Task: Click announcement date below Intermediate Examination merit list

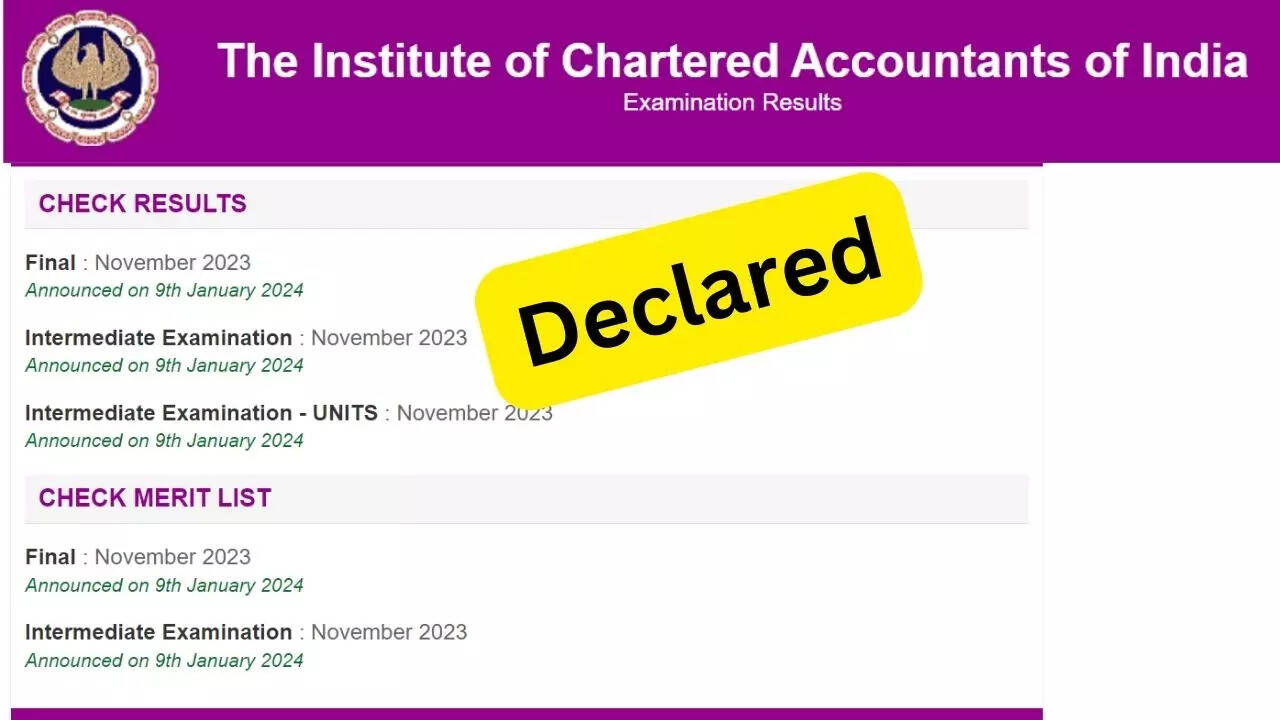Action: (164, 660)
